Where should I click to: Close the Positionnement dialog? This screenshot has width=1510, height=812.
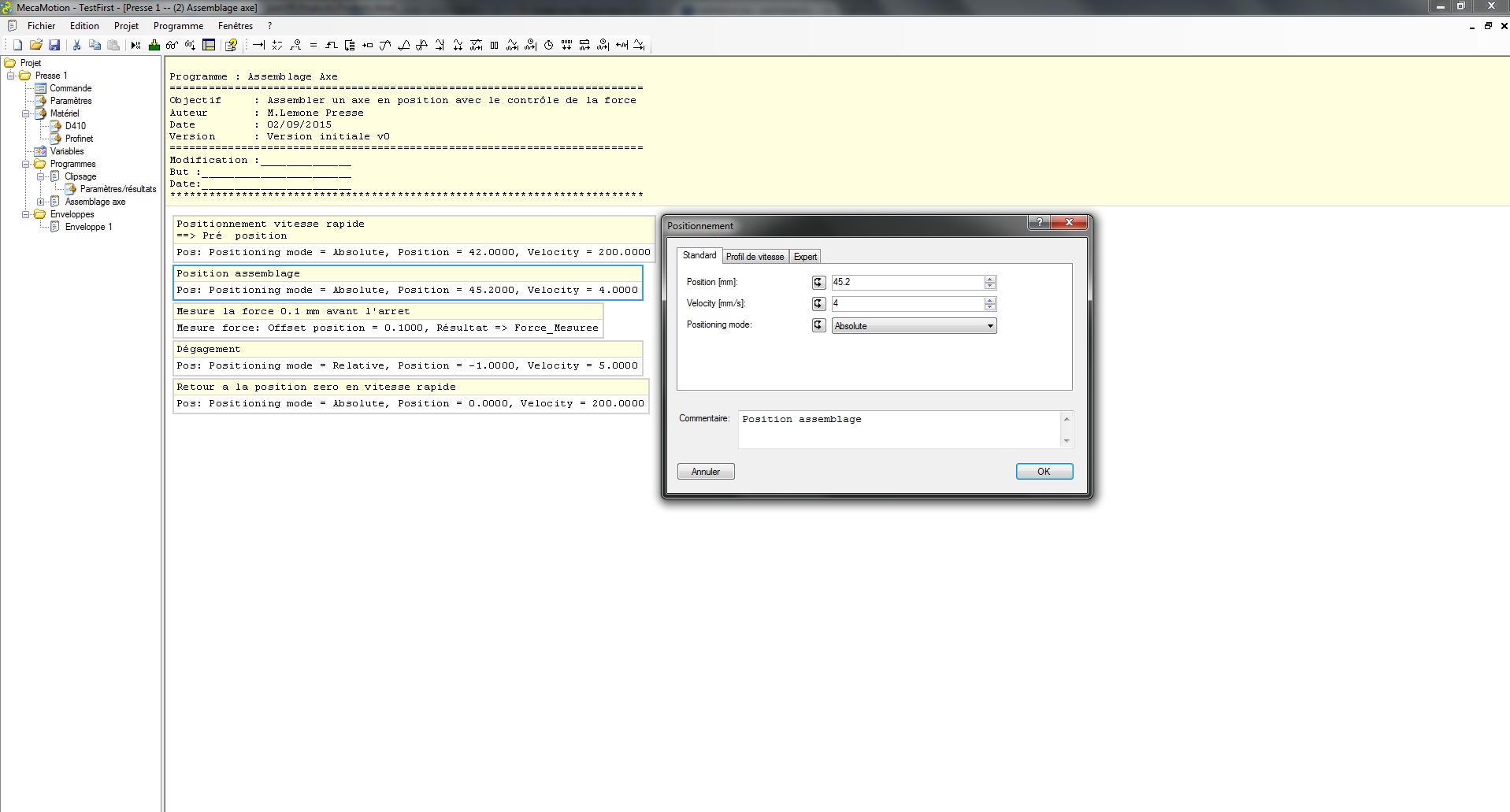(1069, 222)
